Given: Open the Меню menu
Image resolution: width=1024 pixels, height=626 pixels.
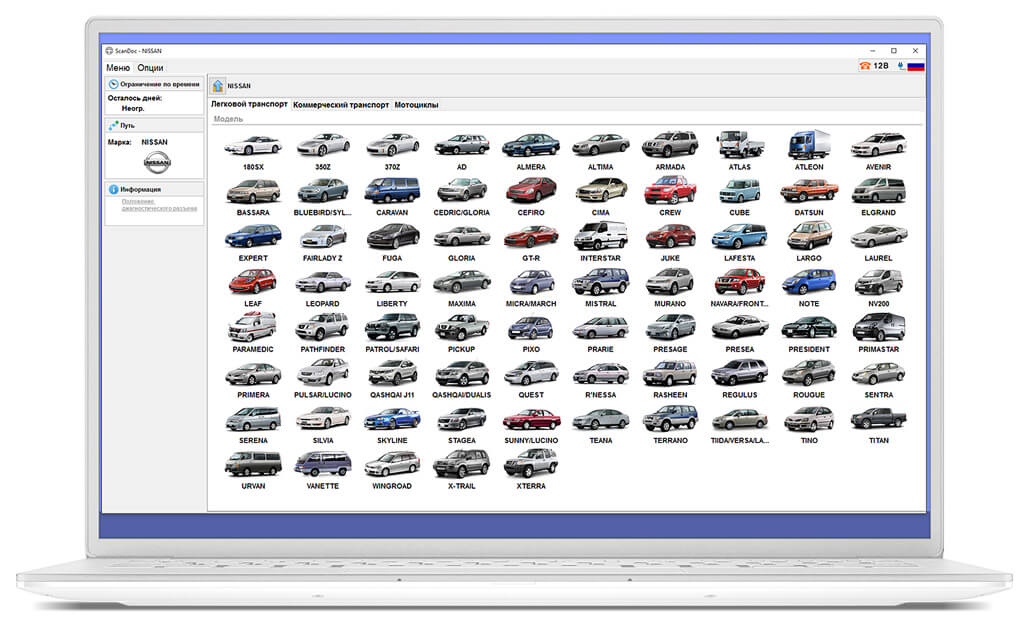Looking at the screenshot, I should (118, 68).
